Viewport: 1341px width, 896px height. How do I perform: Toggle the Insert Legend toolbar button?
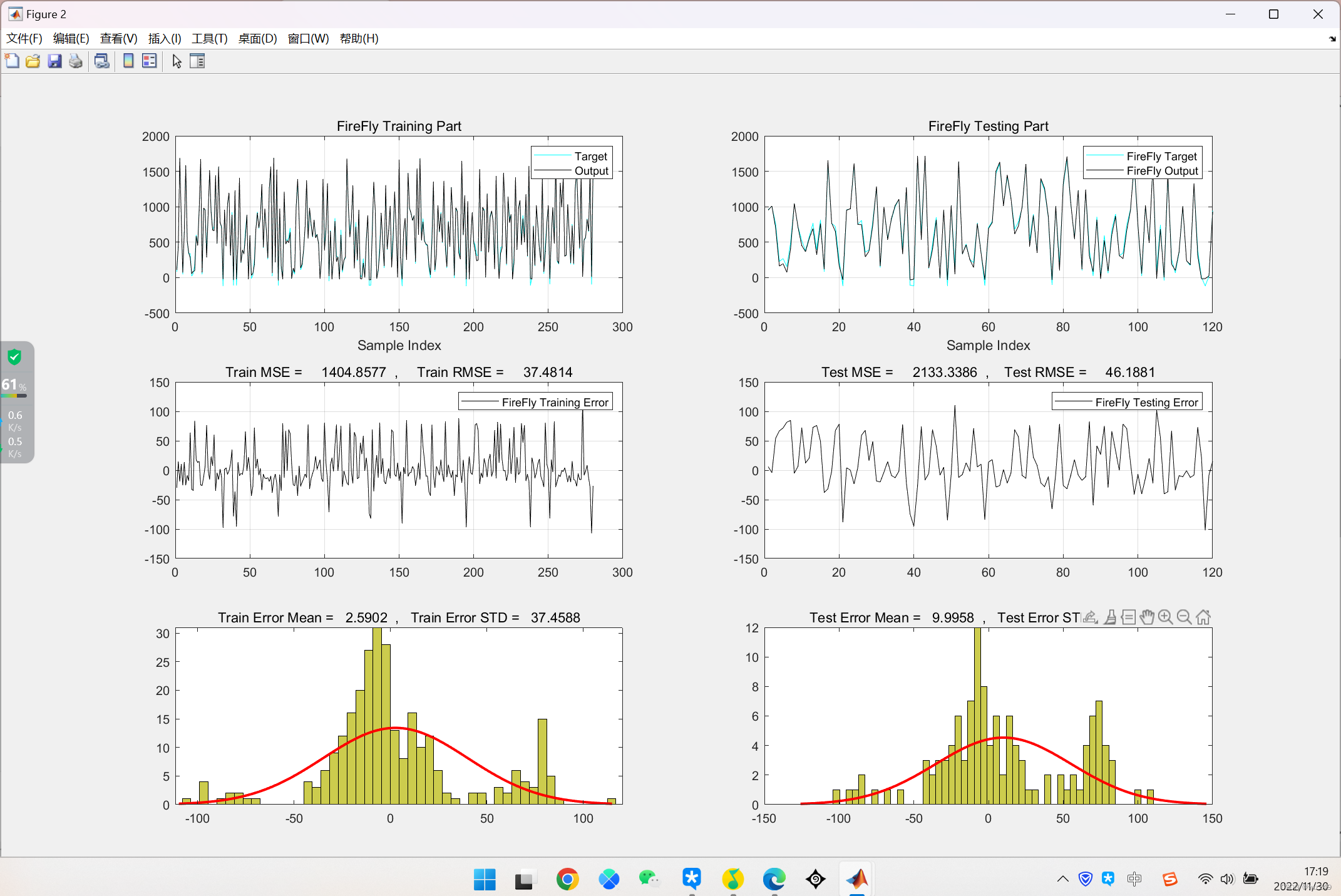click(x=149, y=61)
